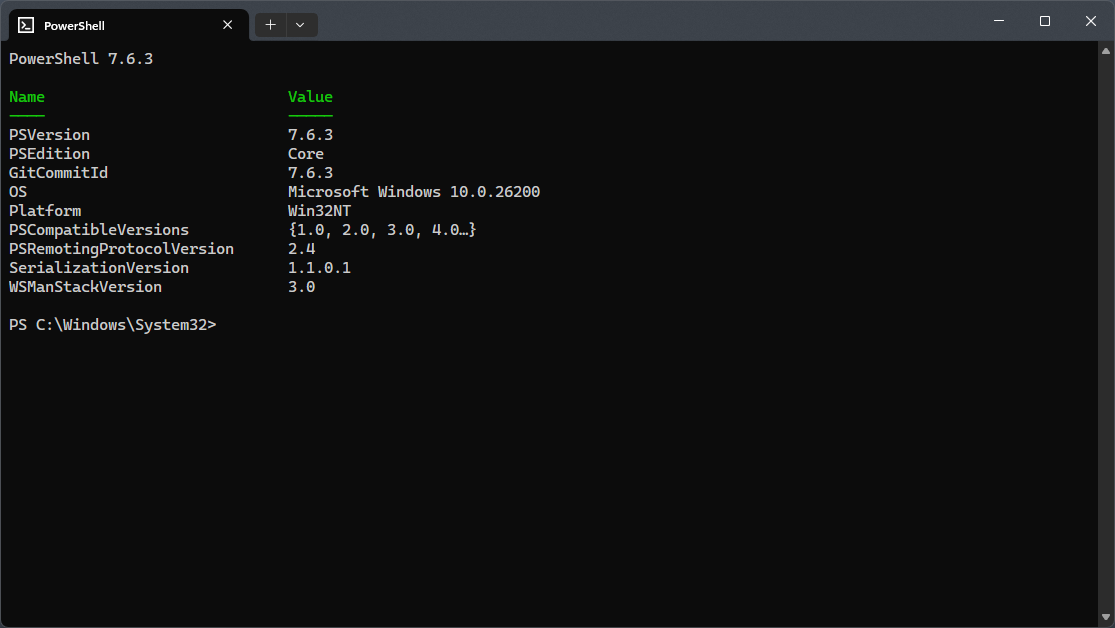Click the PowerShell terminal icon in tab

(x=26, y=26)
